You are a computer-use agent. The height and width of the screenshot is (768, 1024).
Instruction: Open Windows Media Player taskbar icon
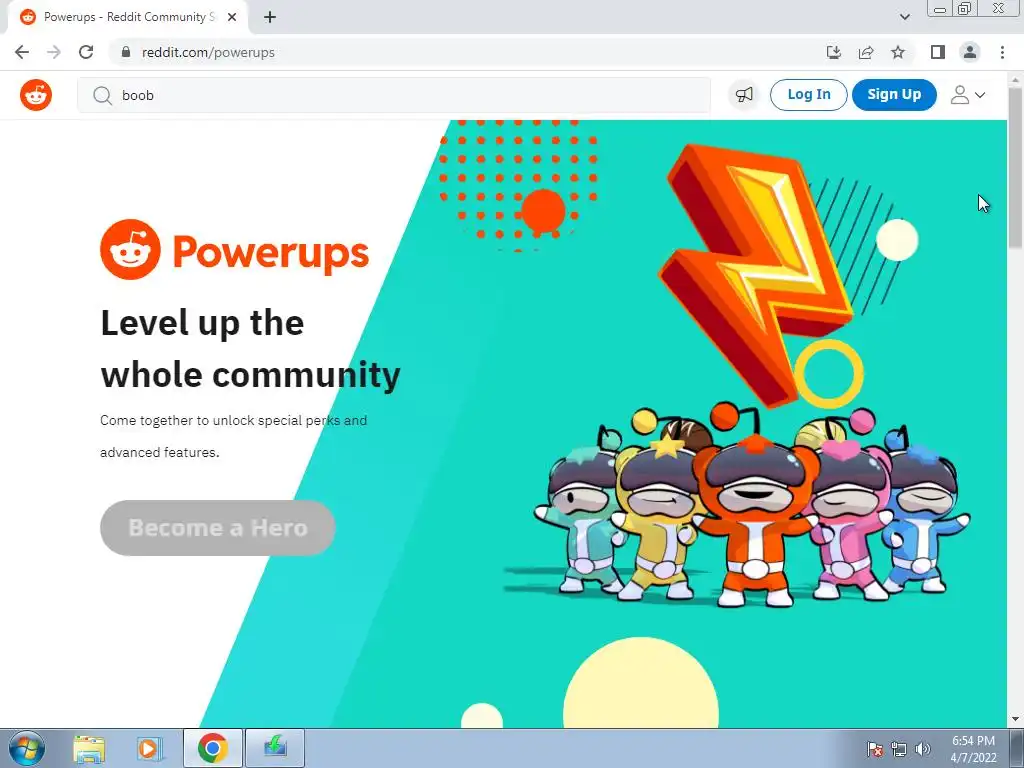(x=150, y=748)
